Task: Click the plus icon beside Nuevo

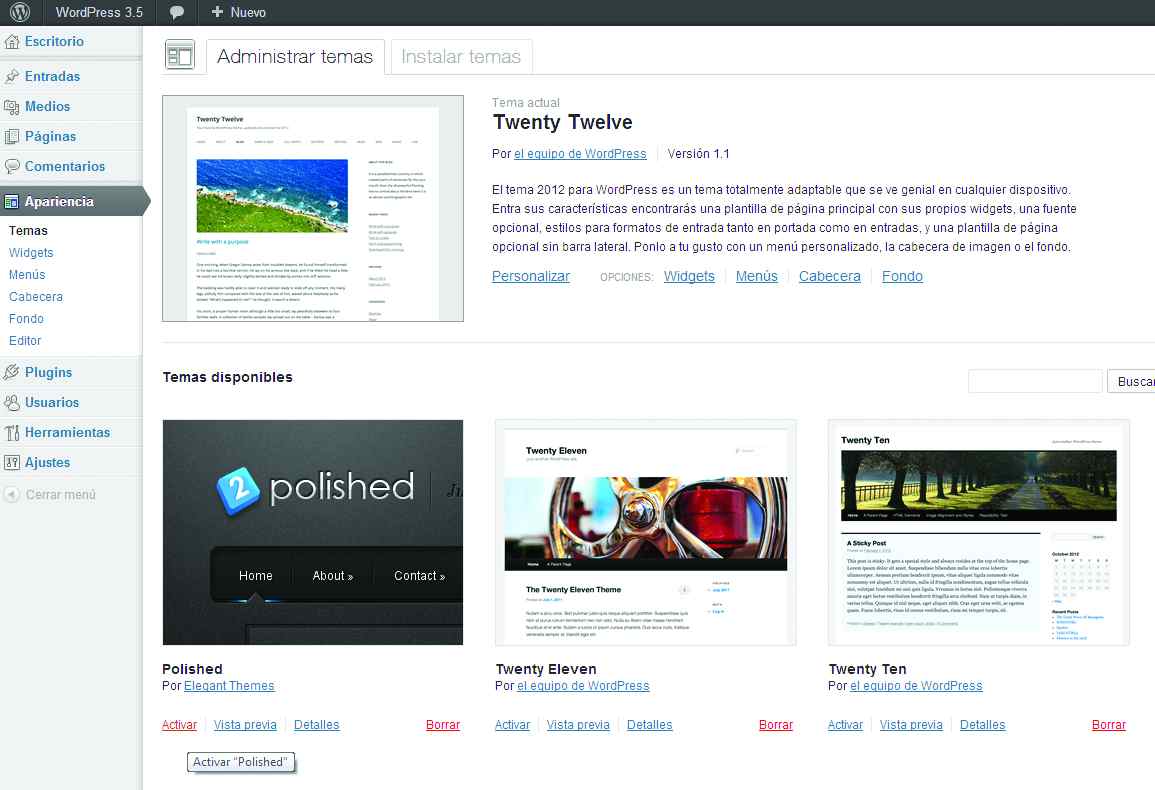Action: pyautogui.click(x=217, y=12)
